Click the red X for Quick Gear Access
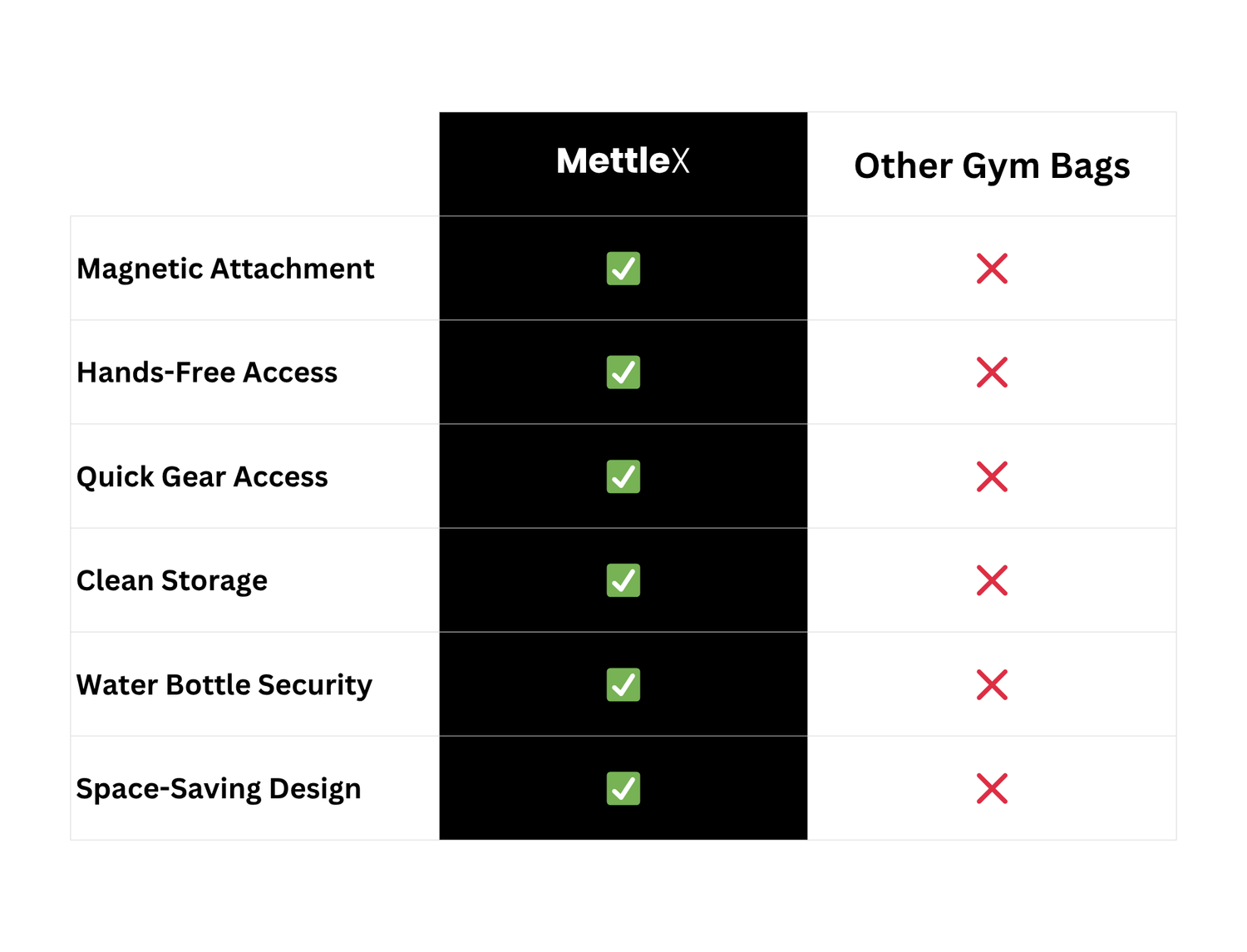 click(x=992, y=476)
